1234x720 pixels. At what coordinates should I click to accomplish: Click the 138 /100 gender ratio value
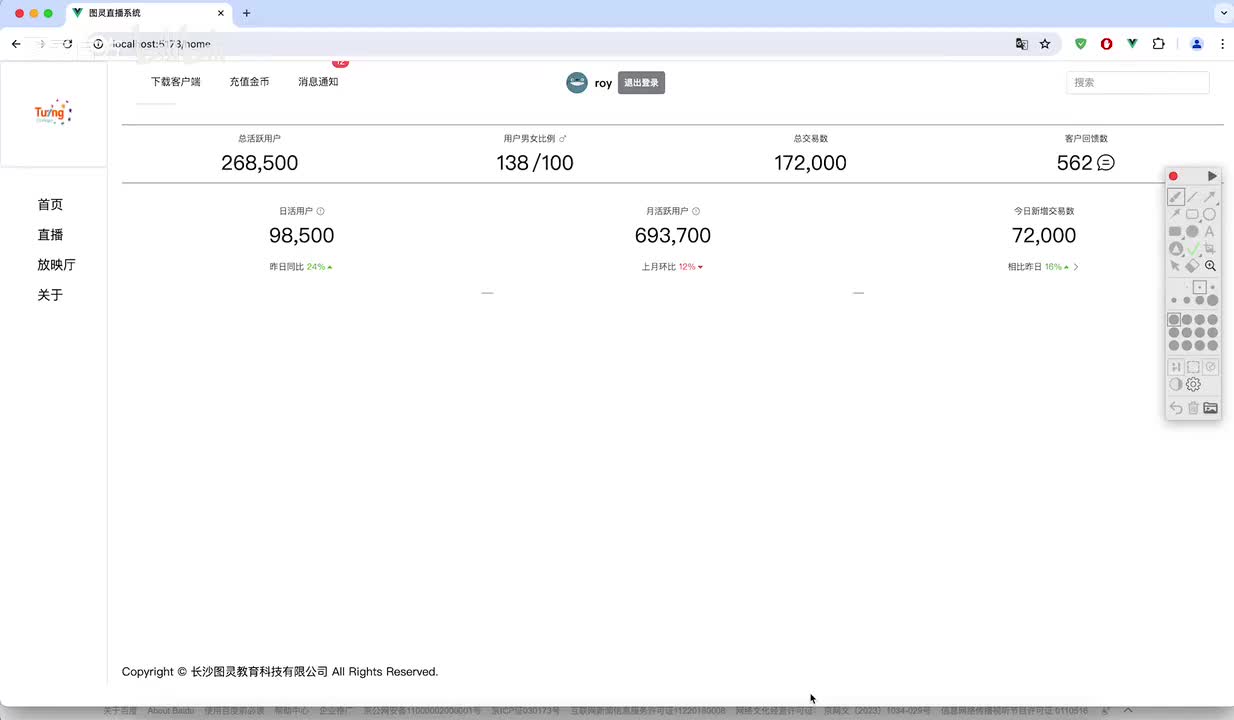[535, 163]
